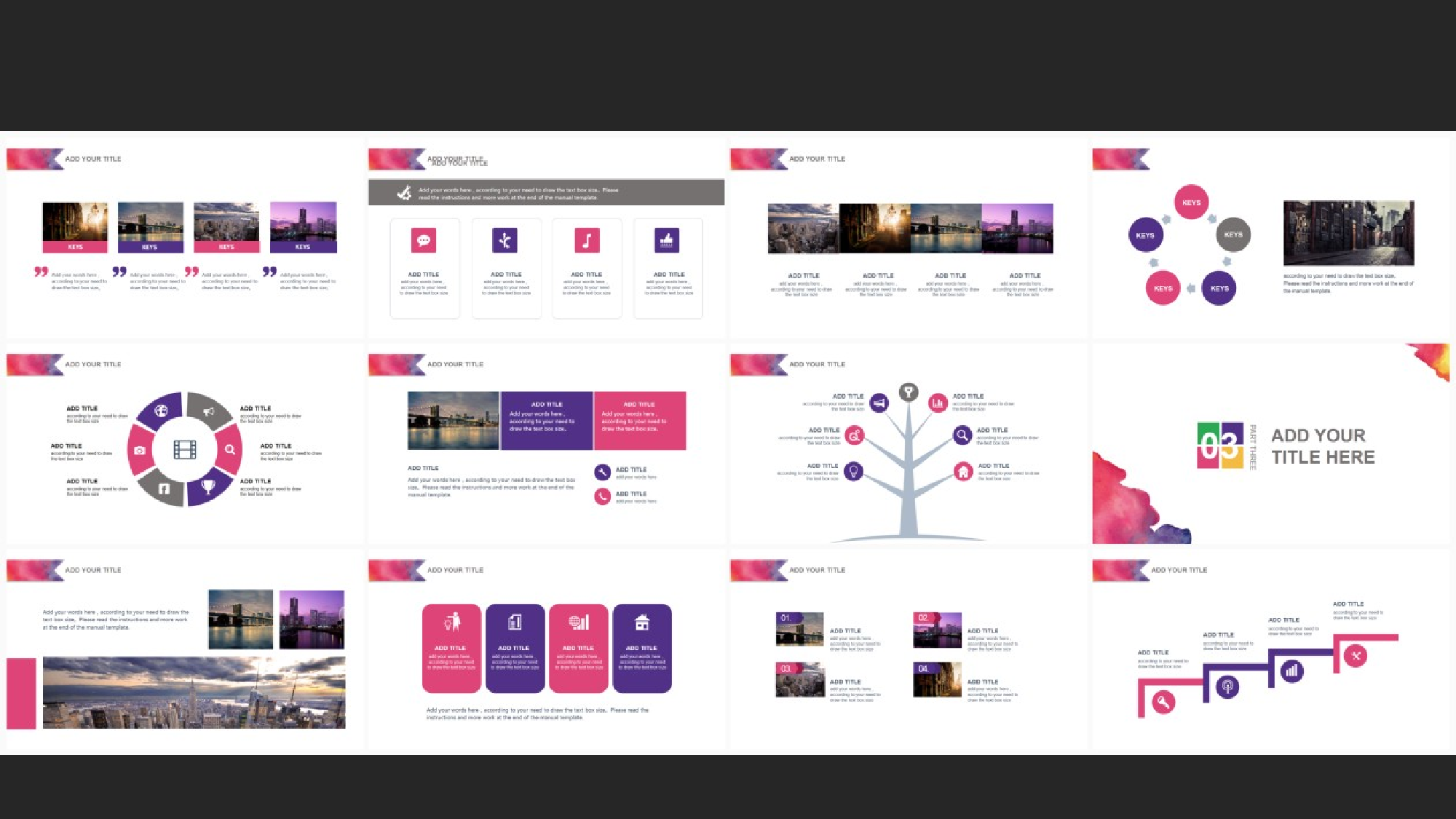
Task: Click the pink key icon on staircase
Action: click(1163, 702)
